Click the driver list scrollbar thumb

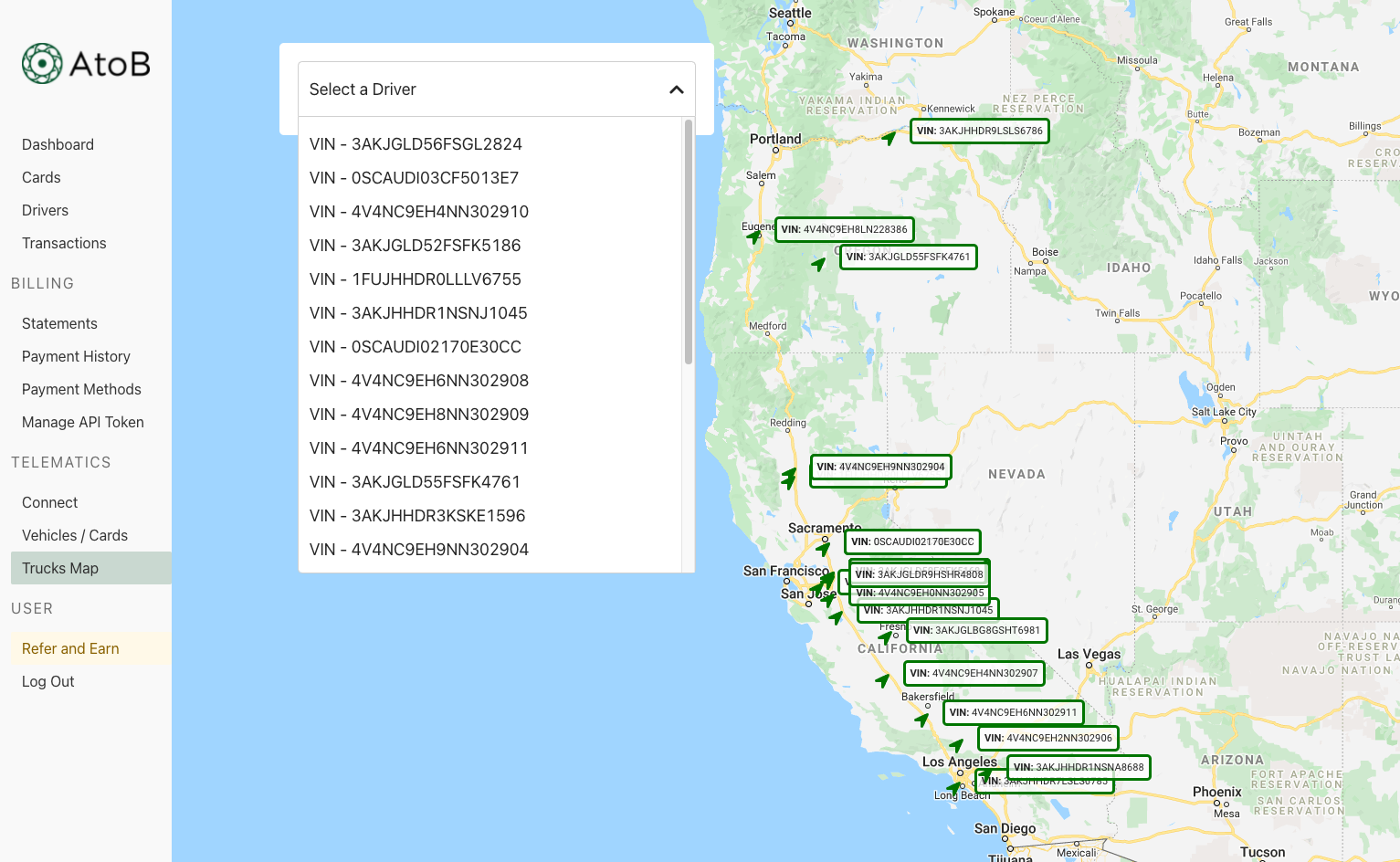[x=688, y=242]
